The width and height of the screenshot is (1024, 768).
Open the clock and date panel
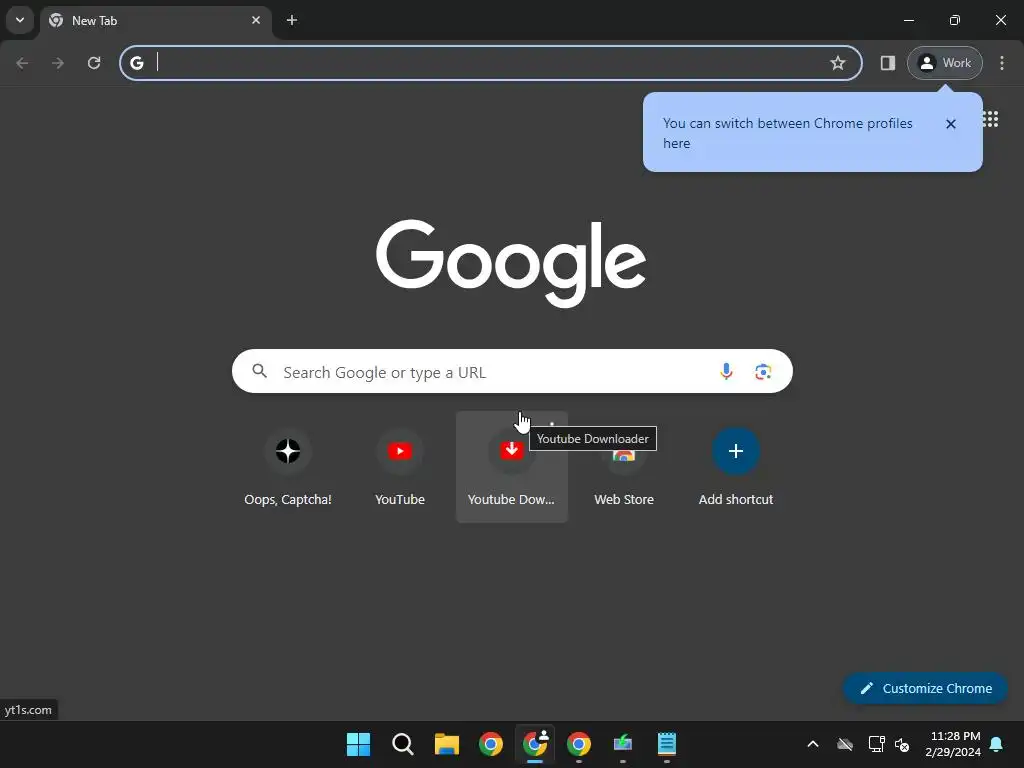[953, 744]
